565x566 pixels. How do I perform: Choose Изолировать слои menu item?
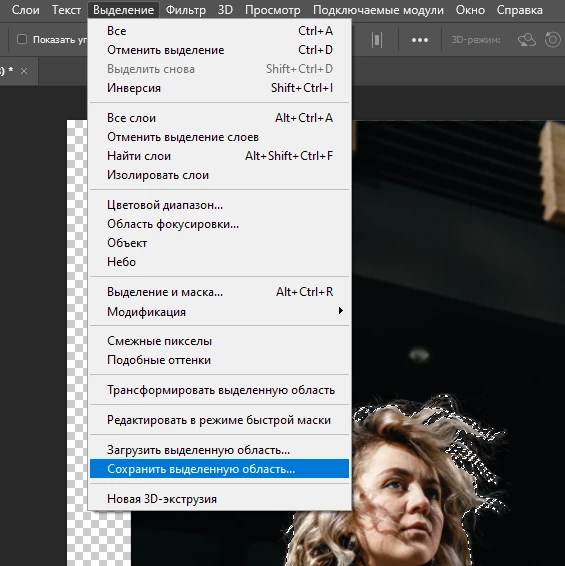220,175
